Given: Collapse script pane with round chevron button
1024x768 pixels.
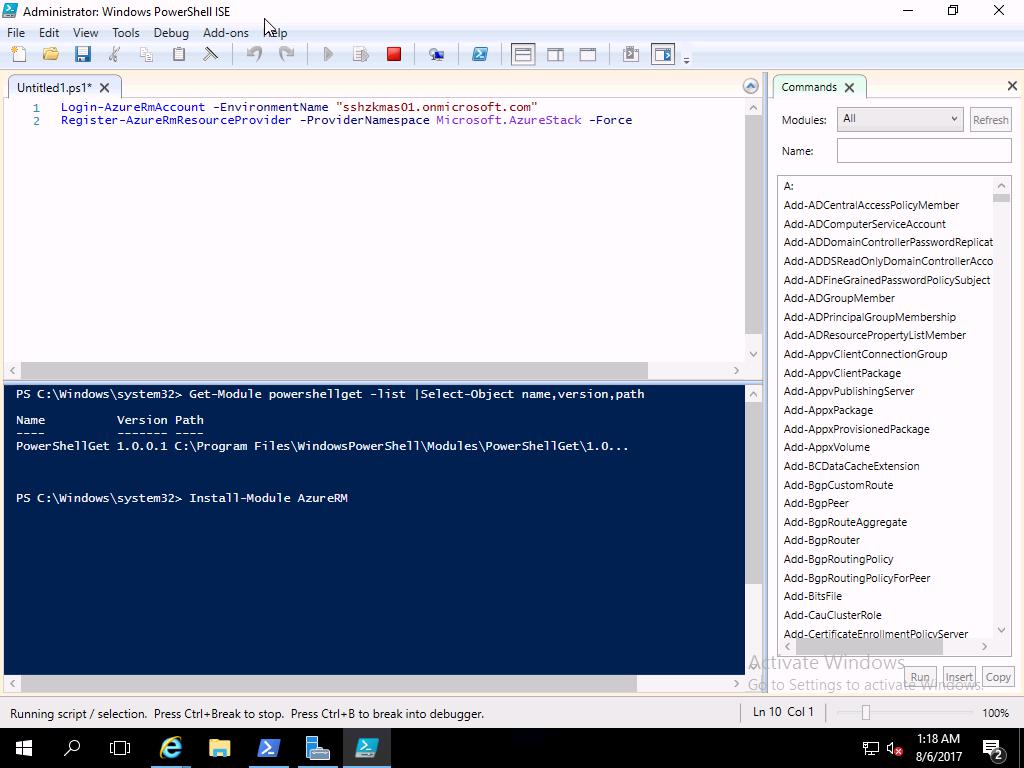Looking at the screenshot, I should (751, 86).
